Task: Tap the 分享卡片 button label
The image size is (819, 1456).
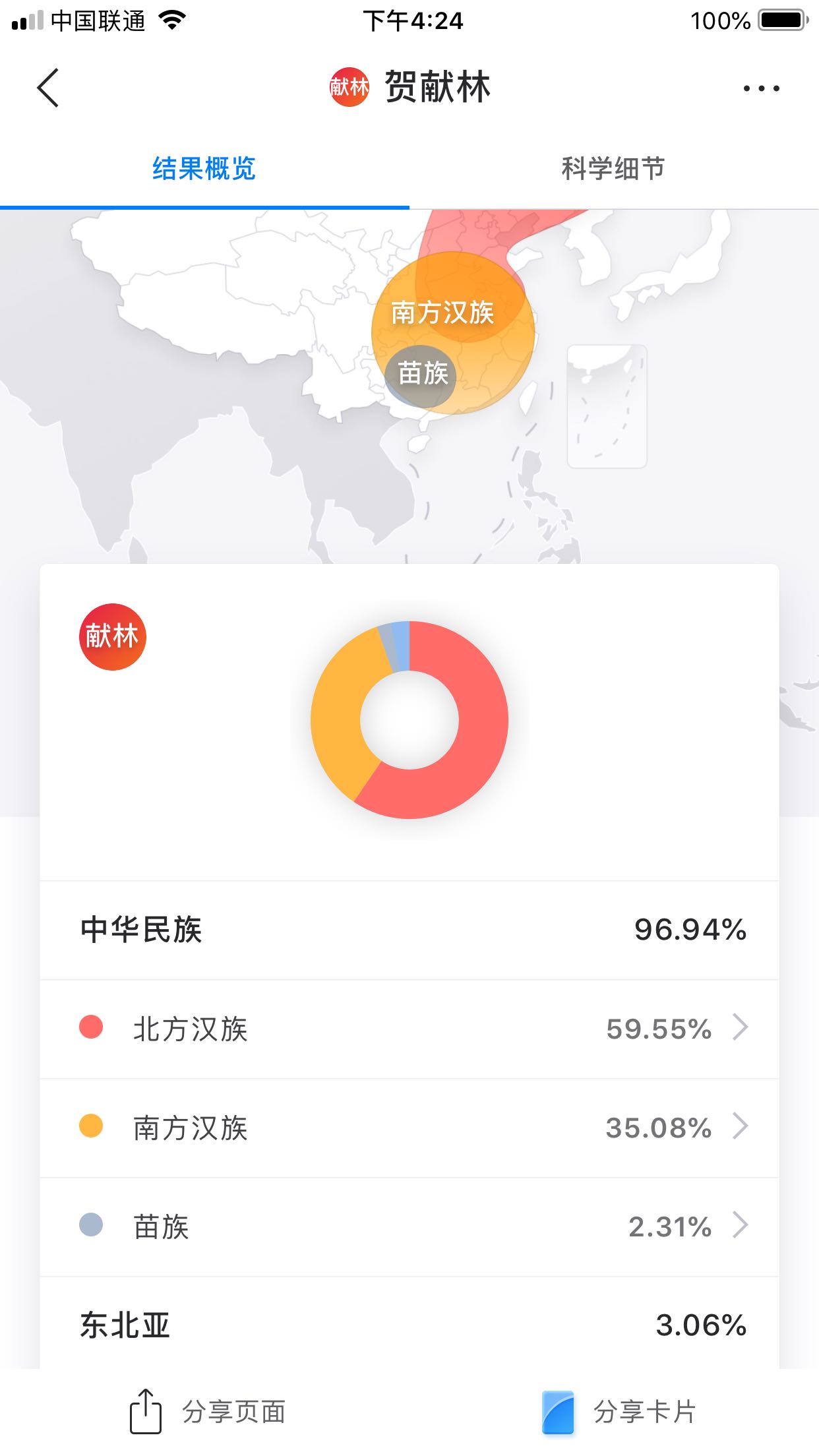Action: pos(644,1412)
